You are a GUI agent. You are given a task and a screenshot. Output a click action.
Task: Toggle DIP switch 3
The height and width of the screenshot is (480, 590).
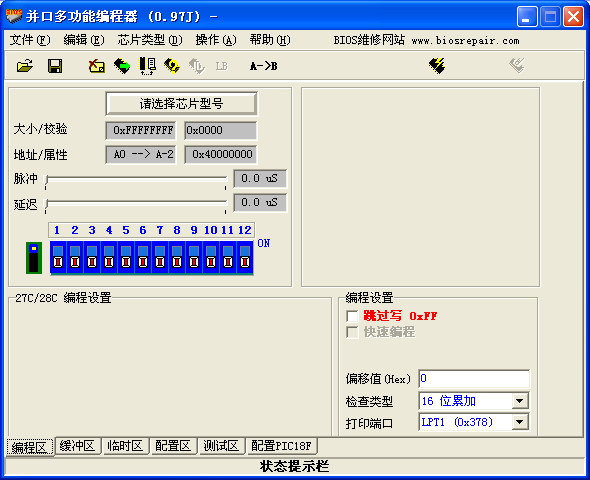(92, 258)
